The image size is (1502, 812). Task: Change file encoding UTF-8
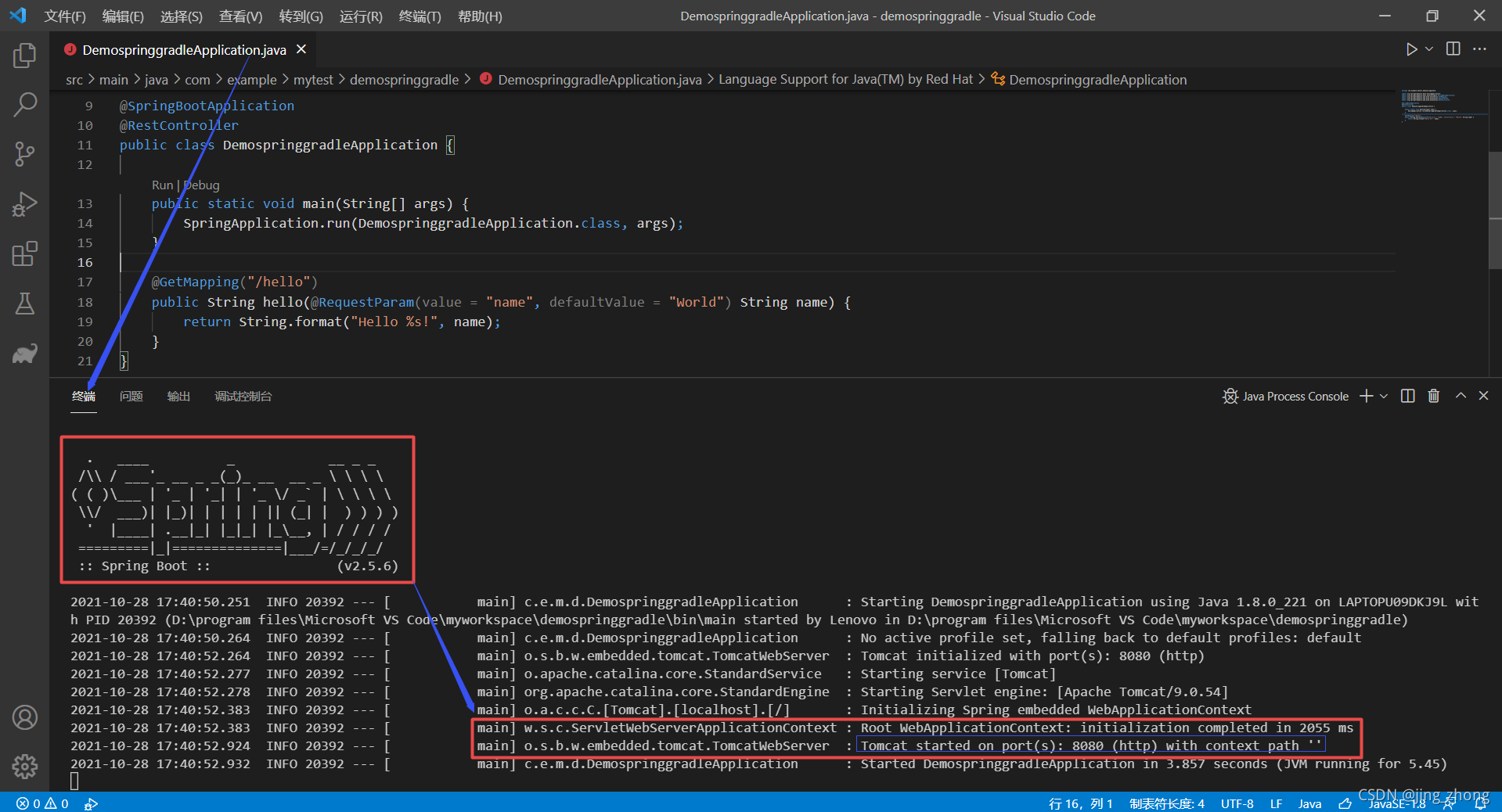click(1237, 803)
